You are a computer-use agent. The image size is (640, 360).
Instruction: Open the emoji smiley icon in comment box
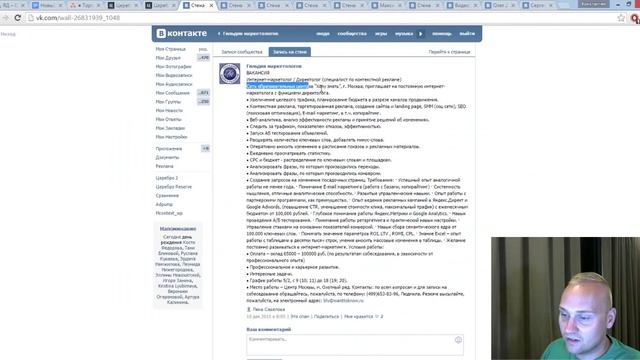click(x=458, y=340)
